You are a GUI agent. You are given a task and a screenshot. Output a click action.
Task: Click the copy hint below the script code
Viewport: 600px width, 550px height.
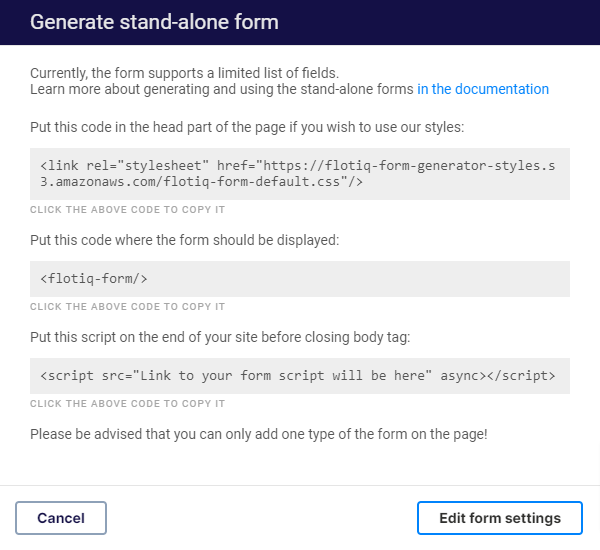(127, 403)
